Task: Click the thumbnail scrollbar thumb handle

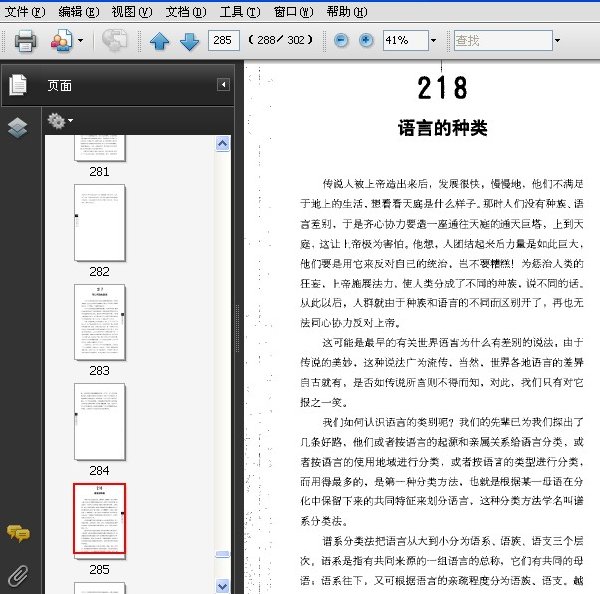Action: [x=222, y=554]
